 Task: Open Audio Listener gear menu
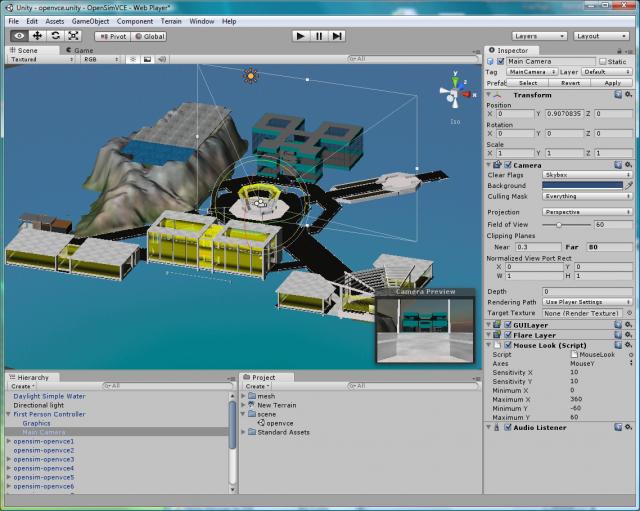[629, 427]
